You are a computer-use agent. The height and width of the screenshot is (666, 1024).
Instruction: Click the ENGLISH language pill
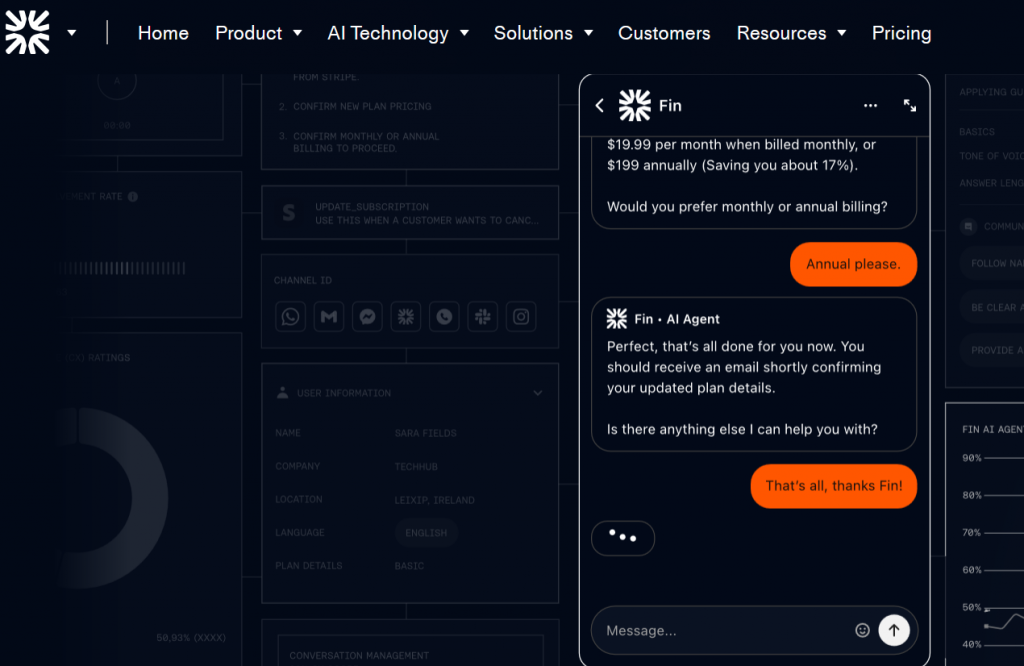pos(426,533)
